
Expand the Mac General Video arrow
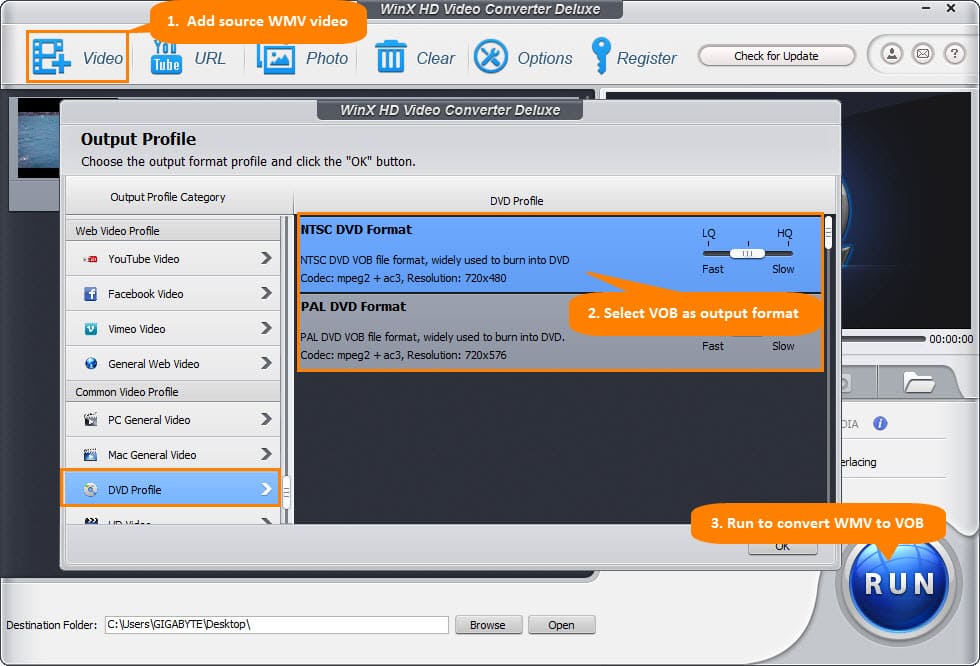click(x=266, y=454)
